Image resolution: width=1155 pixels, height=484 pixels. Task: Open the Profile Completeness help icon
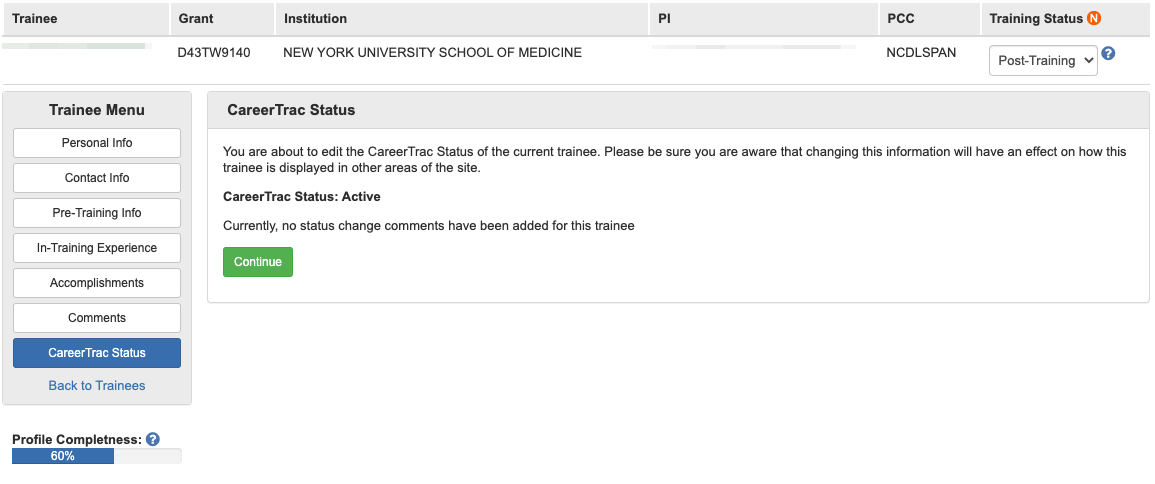153,439
